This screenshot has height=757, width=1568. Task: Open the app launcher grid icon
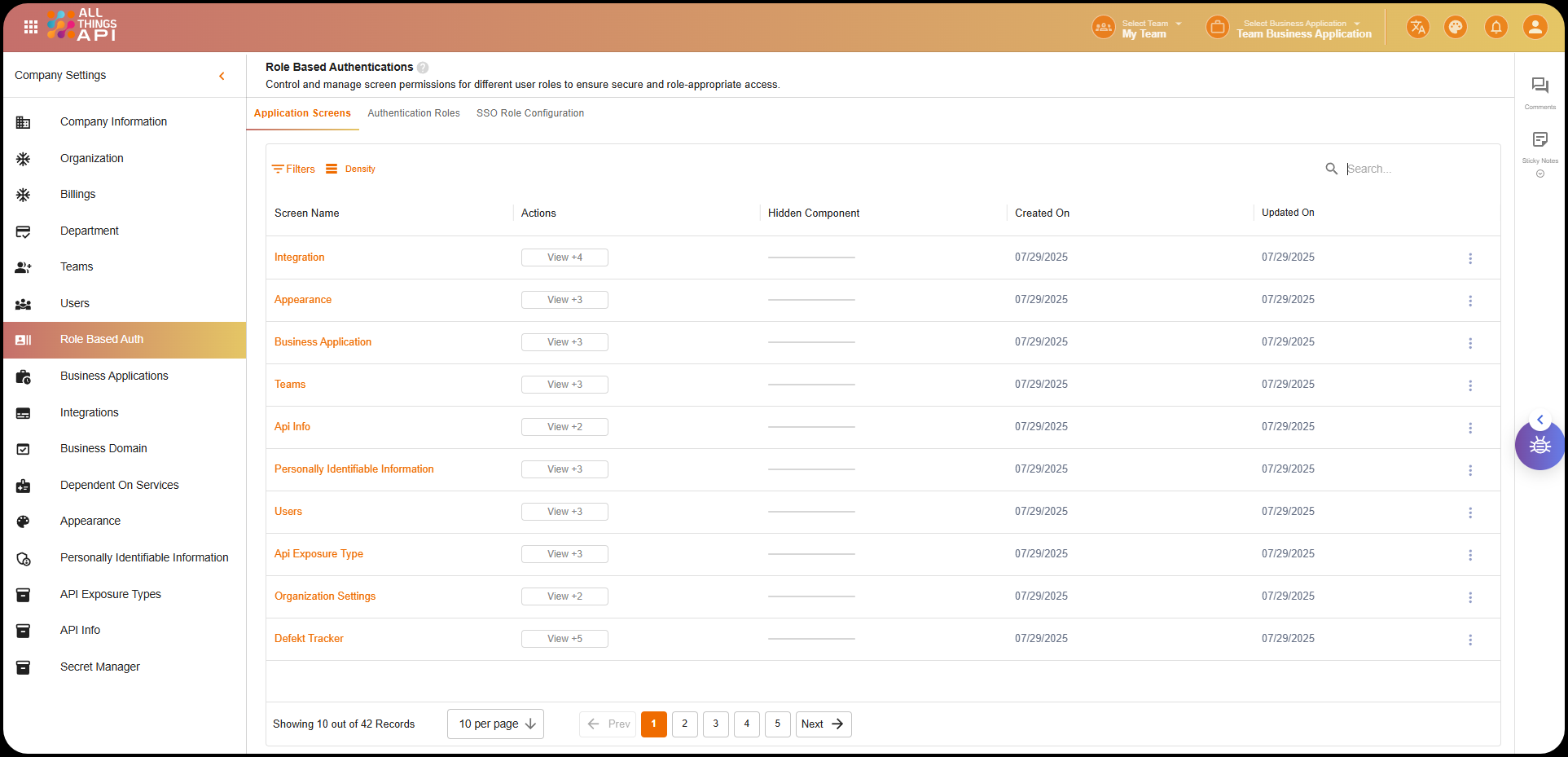tap(31, 27)
